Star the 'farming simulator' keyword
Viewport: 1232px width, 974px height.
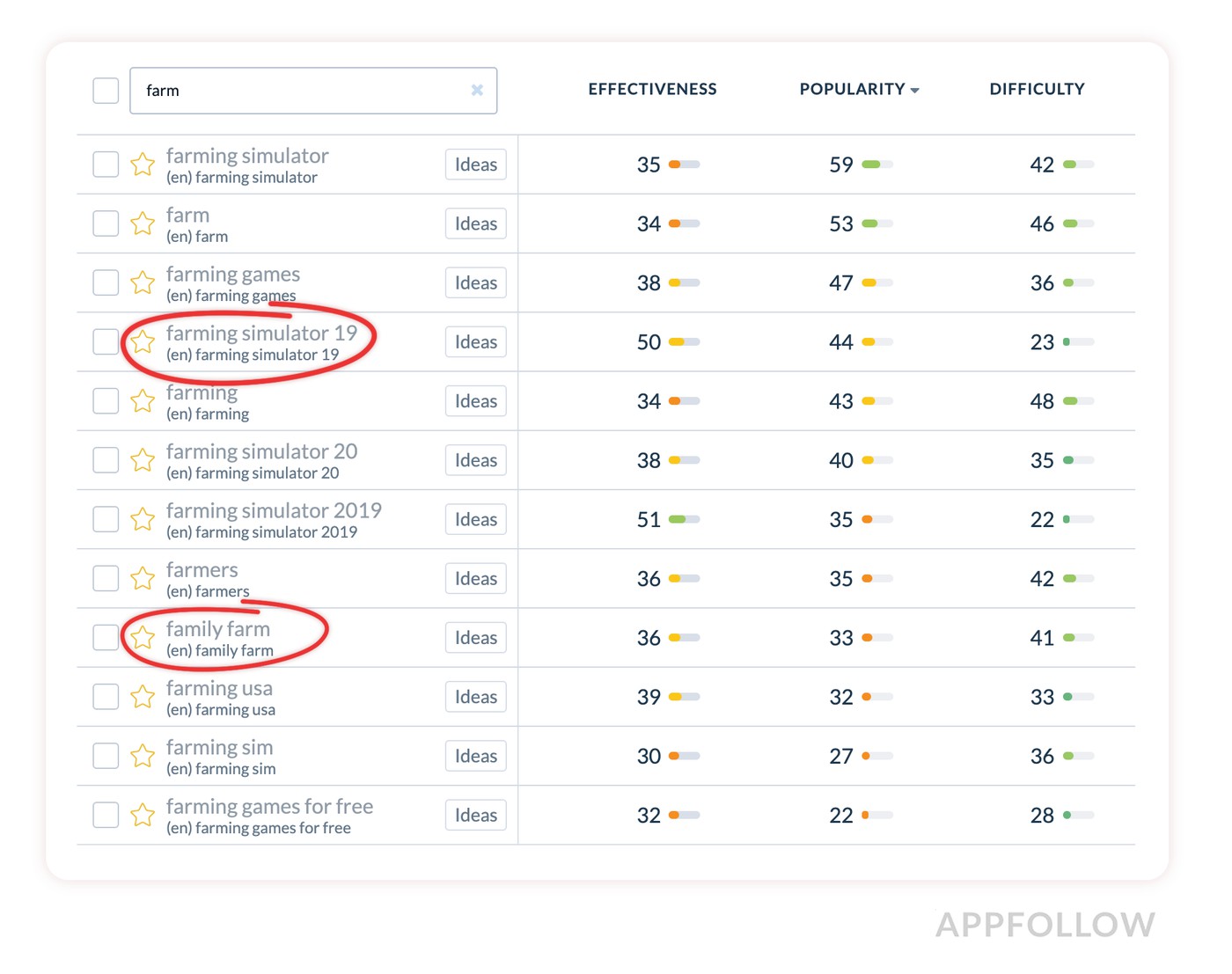(x=143, y=165)
